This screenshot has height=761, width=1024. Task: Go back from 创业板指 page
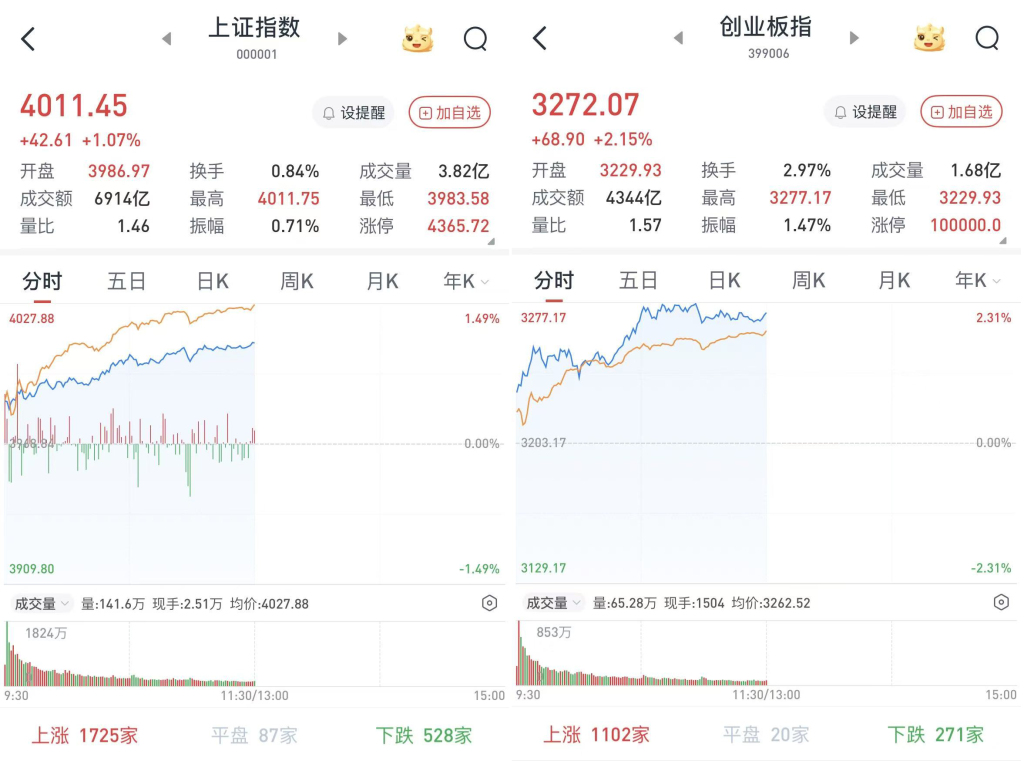click(x=540, y=39)
